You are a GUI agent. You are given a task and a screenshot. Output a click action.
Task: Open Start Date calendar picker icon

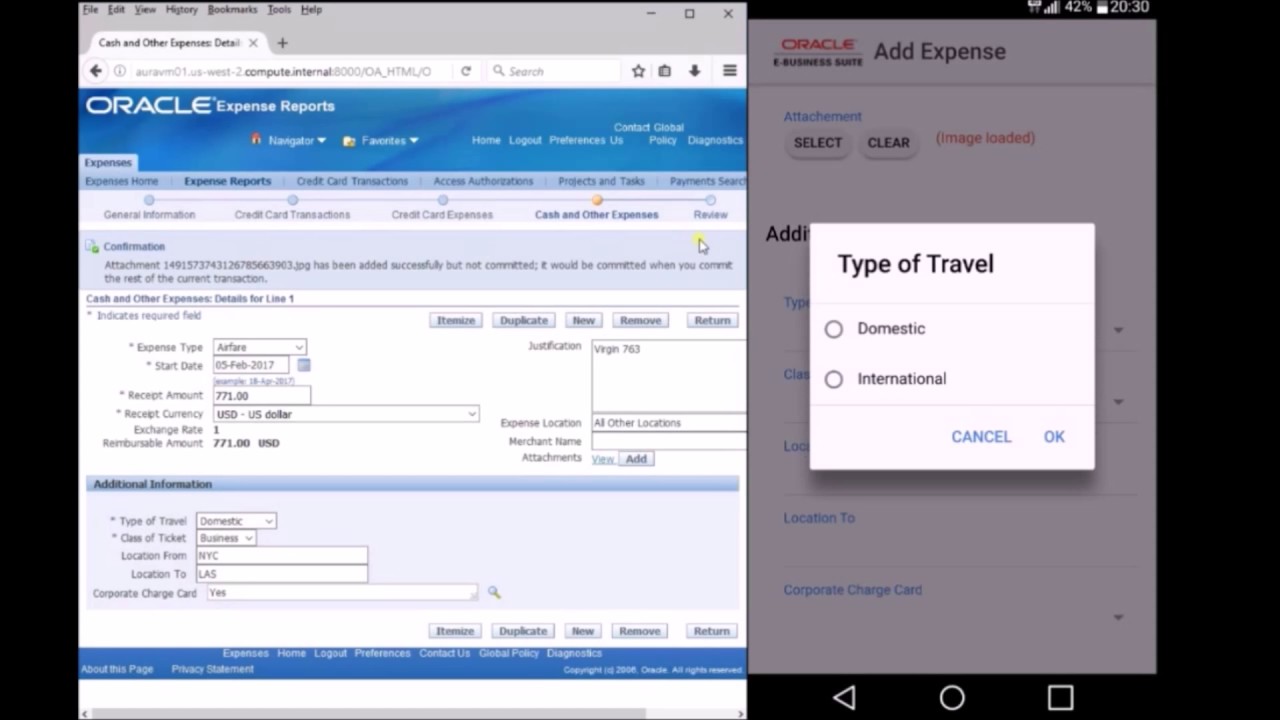pos(304,365)
